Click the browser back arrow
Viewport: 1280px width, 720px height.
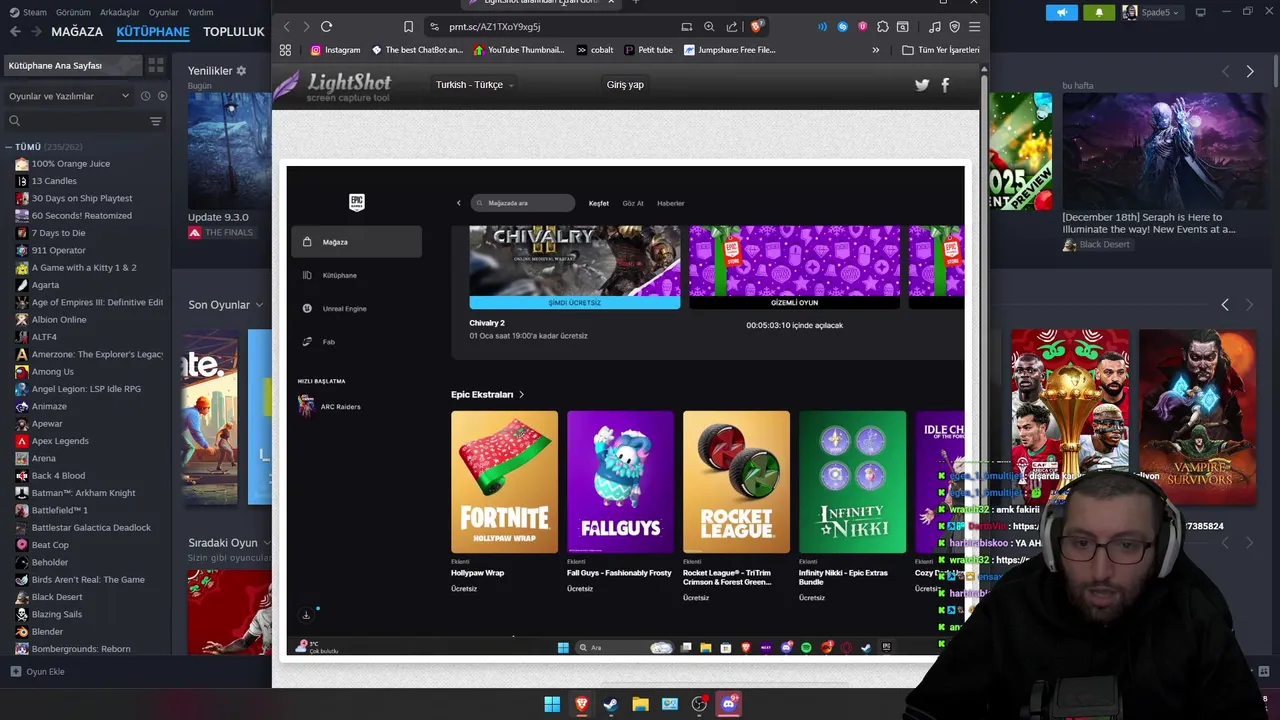click(x=287, y=27)
